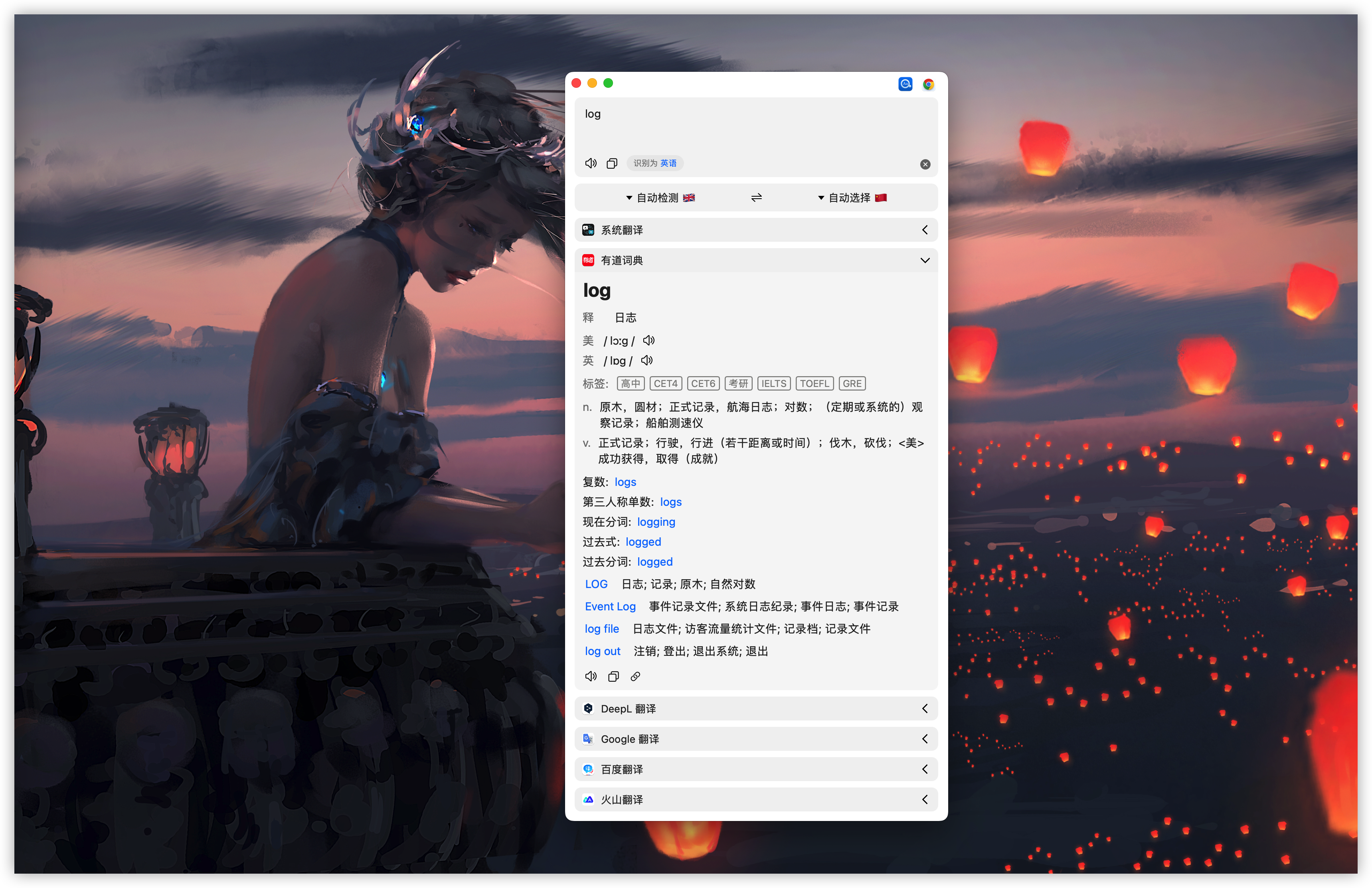Open 自动检测 source language dropdown

(660, 197)
